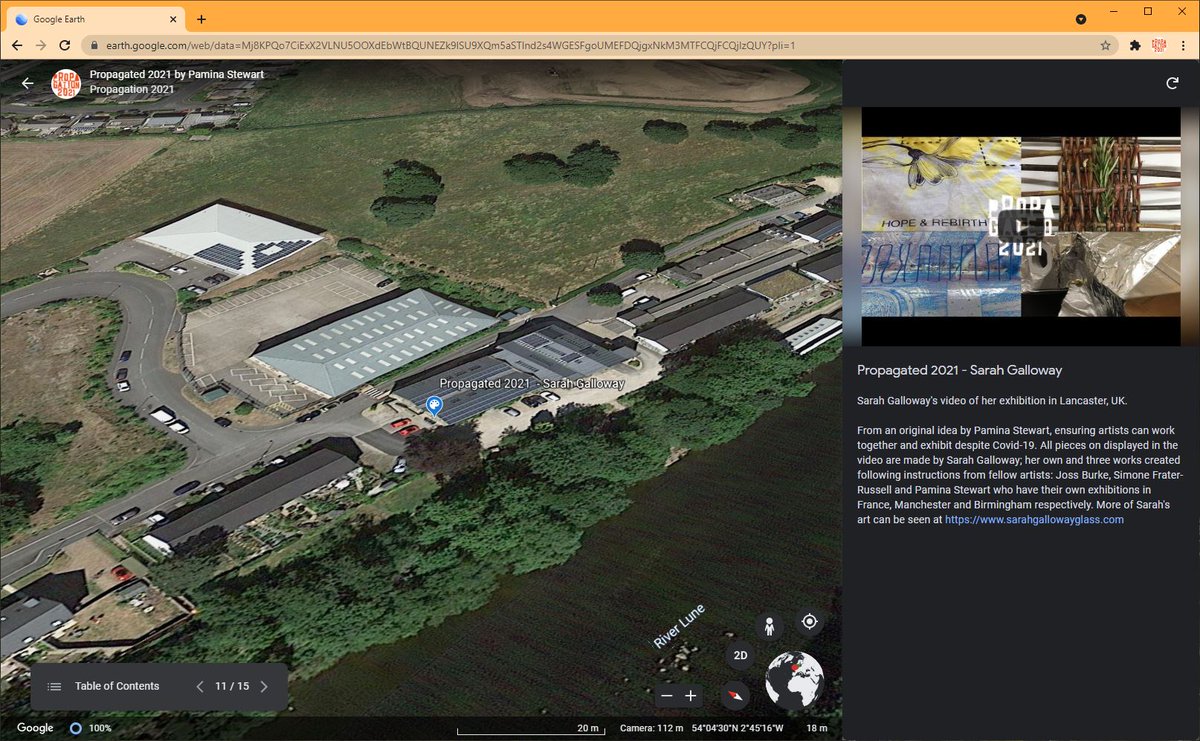Click the red extension icon in toolbar
The image size is (1200, 741).
tap(1159, 45)
